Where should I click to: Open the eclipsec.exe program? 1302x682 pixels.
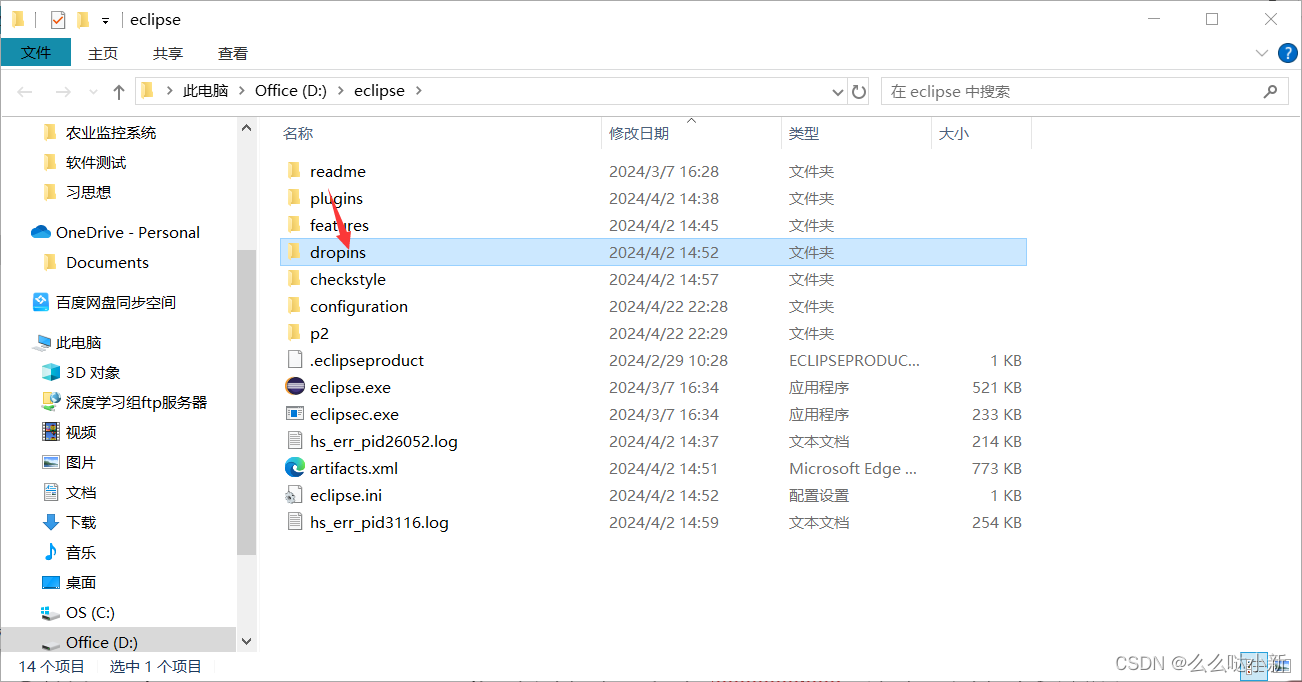[352, 414]
